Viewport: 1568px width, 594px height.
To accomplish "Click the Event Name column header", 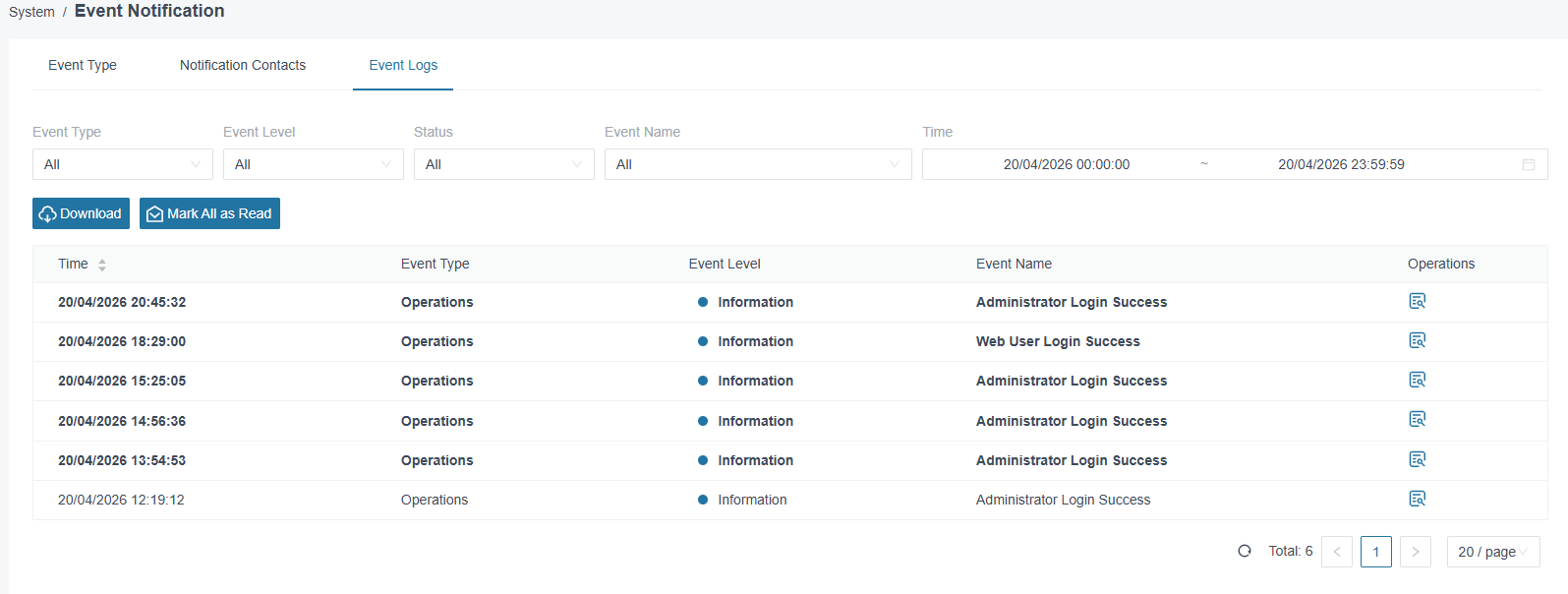I will [1014, 264].
